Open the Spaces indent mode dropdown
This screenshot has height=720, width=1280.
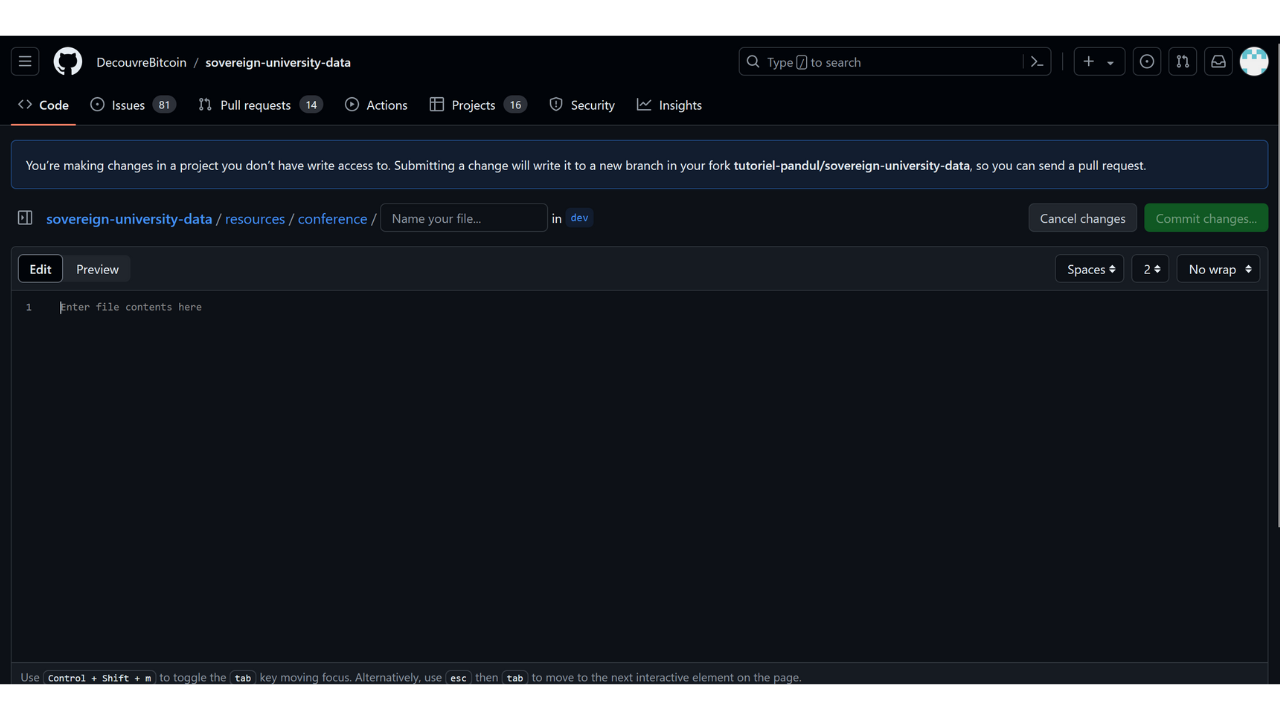(x=1089, y=269)
